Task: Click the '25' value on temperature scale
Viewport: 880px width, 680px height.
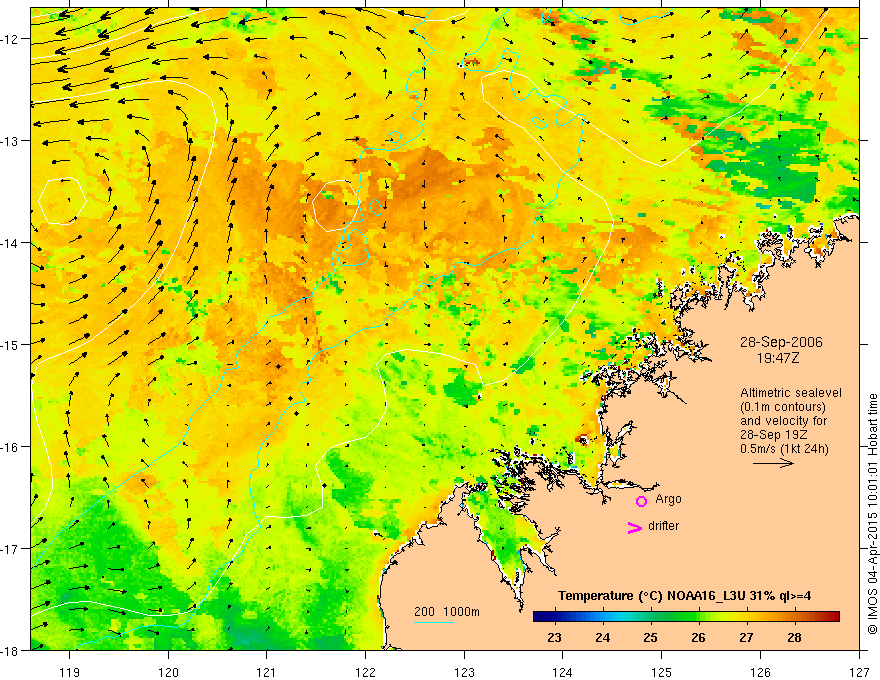Action: tap(650, 637)
